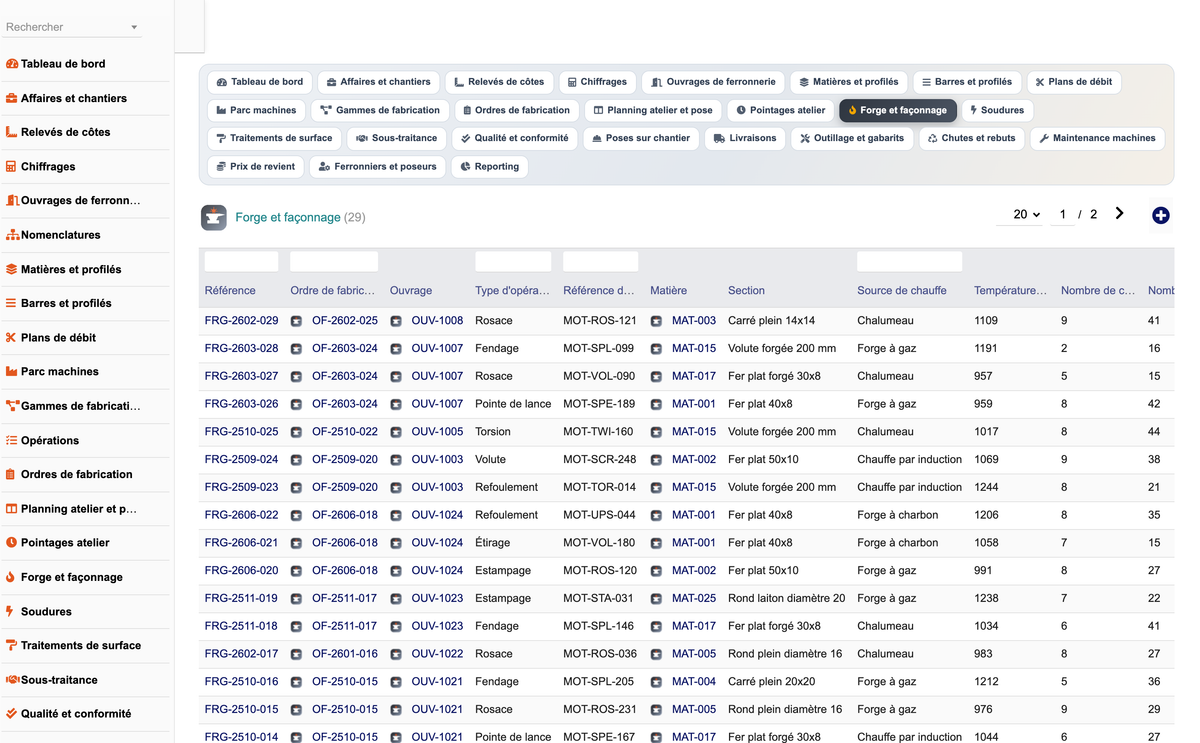This screenshot has width=1200, height=743.
Task: Click the Référence column filter field
Action: point(241,262)
